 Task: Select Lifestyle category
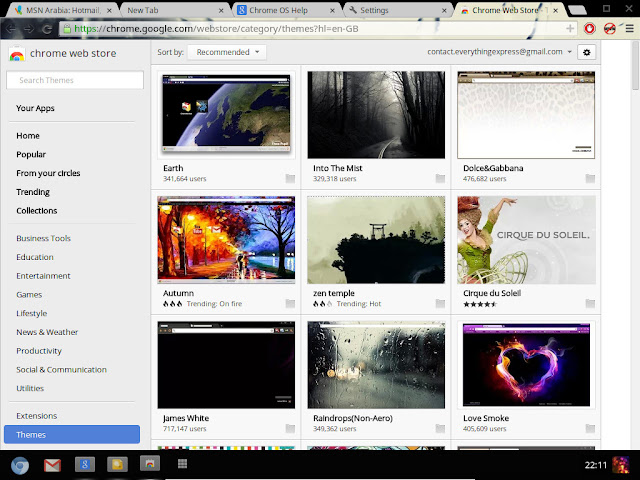(x=31, y=313)
